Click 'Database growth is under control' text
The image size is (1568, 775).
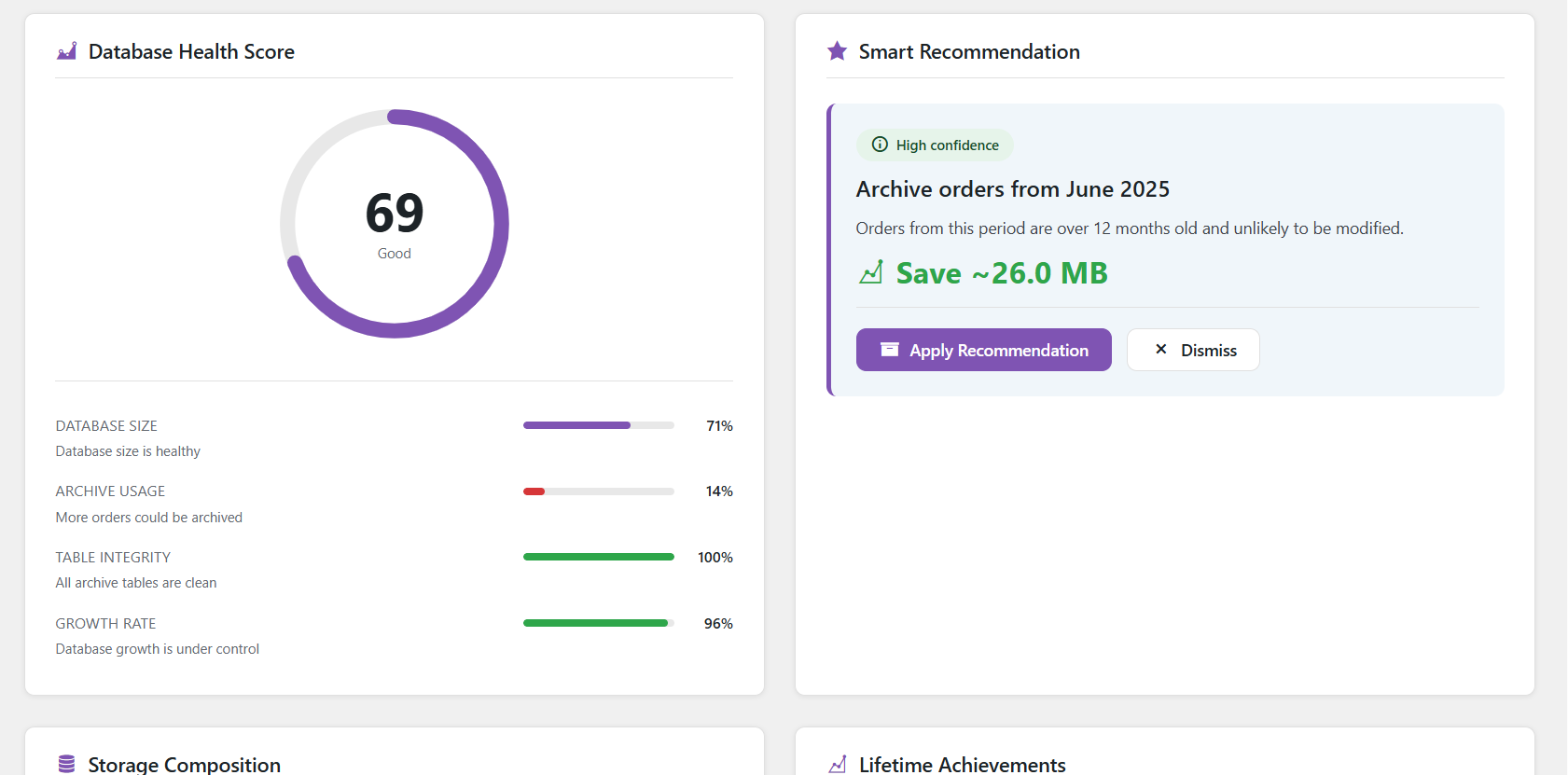[x=158, y=649]
